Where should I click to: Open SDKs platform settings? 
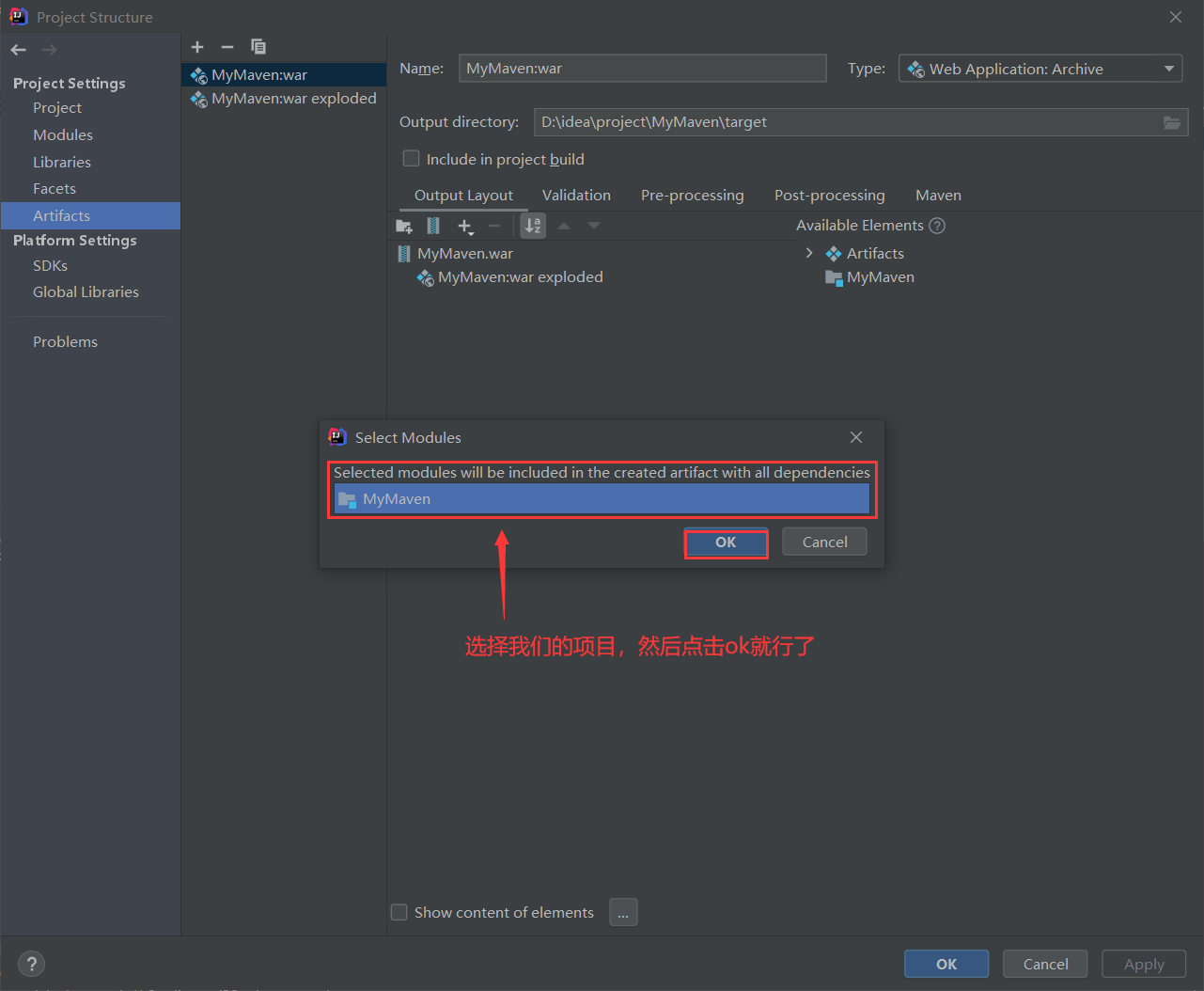(x=50, y=266)
